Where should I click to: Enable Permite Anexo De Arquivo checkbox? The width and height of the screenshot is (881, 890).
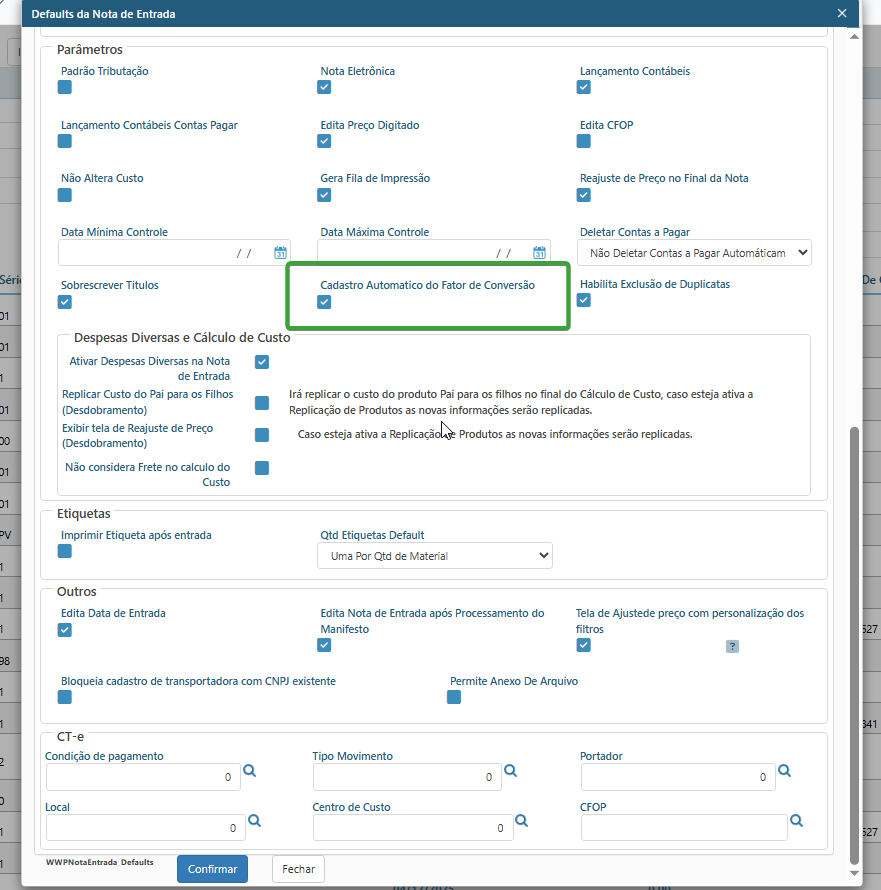coord(454,697)
